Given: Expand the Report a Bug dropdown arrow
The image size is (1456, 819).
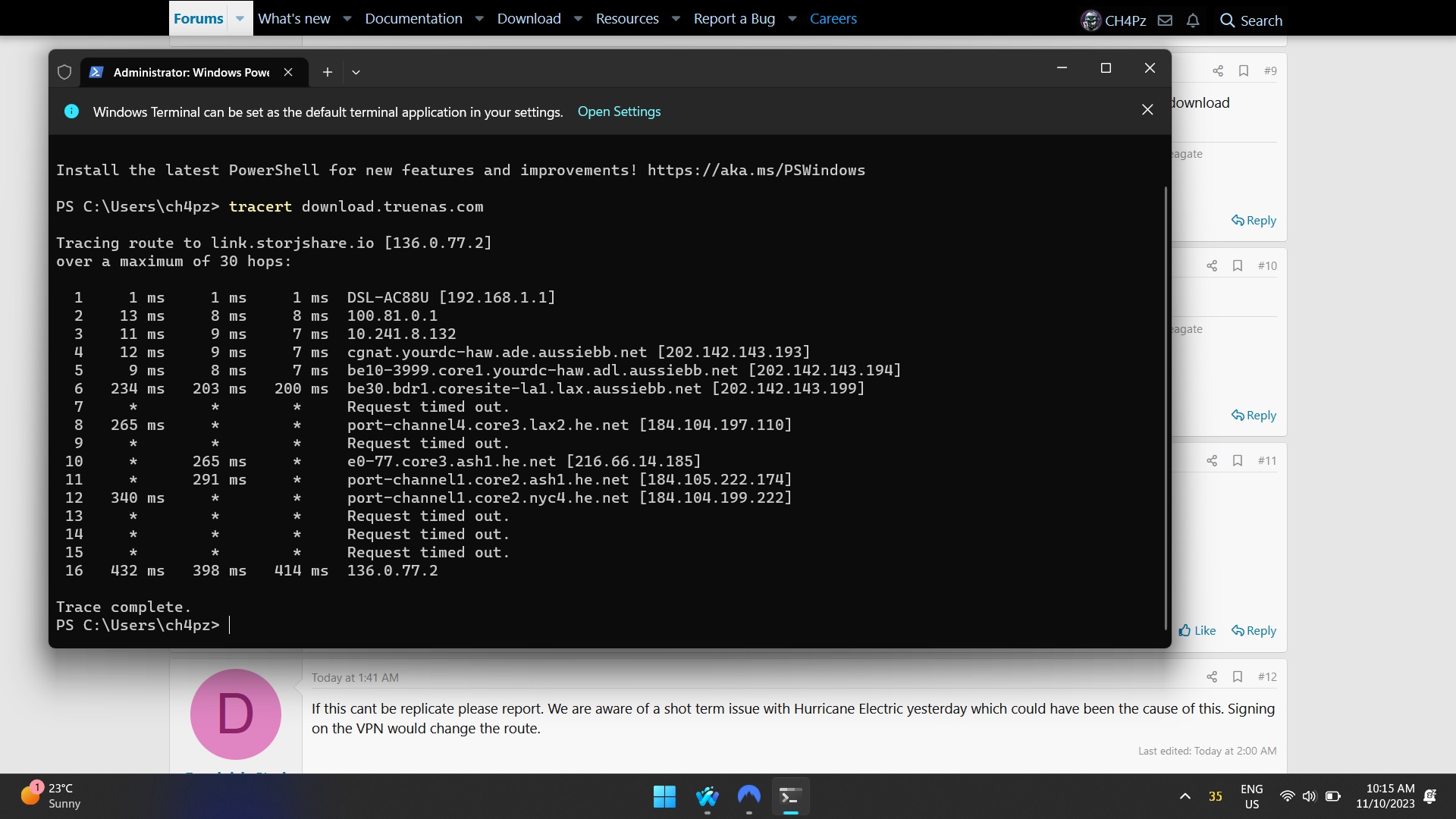Looking at the screenshot, I should [x=792, y=18].
